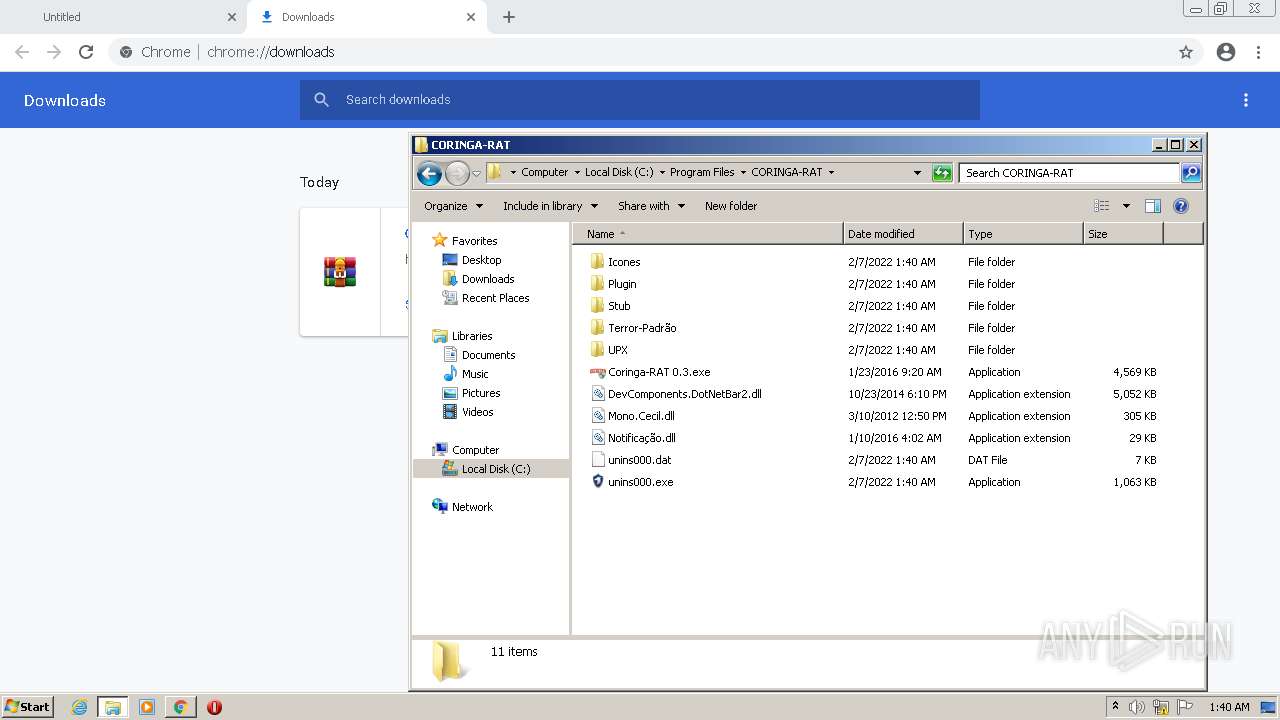Open Chrome main menu dots

click(1259, 52)
